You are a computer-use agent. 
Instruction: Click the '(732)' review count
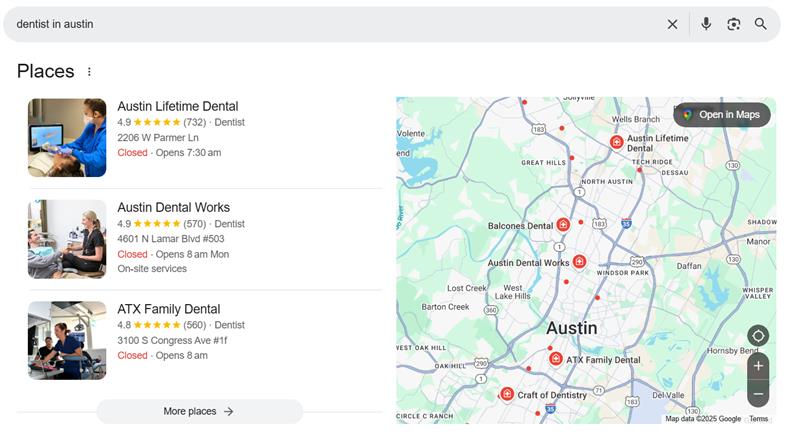[194, 122]
